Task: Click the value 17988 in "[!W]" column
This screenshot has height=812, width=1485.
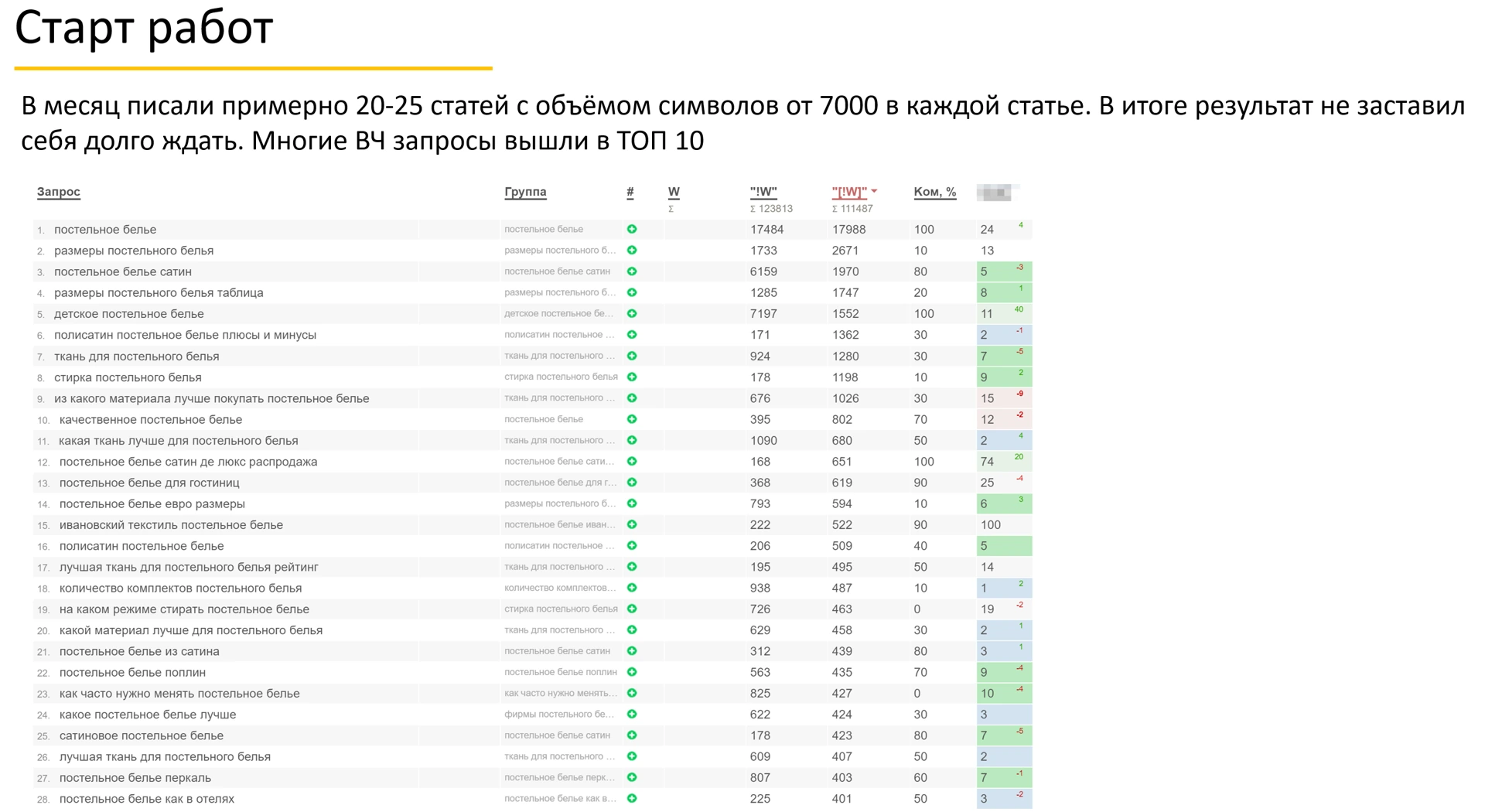Action: pyautogui.click(x=849, y=230)
